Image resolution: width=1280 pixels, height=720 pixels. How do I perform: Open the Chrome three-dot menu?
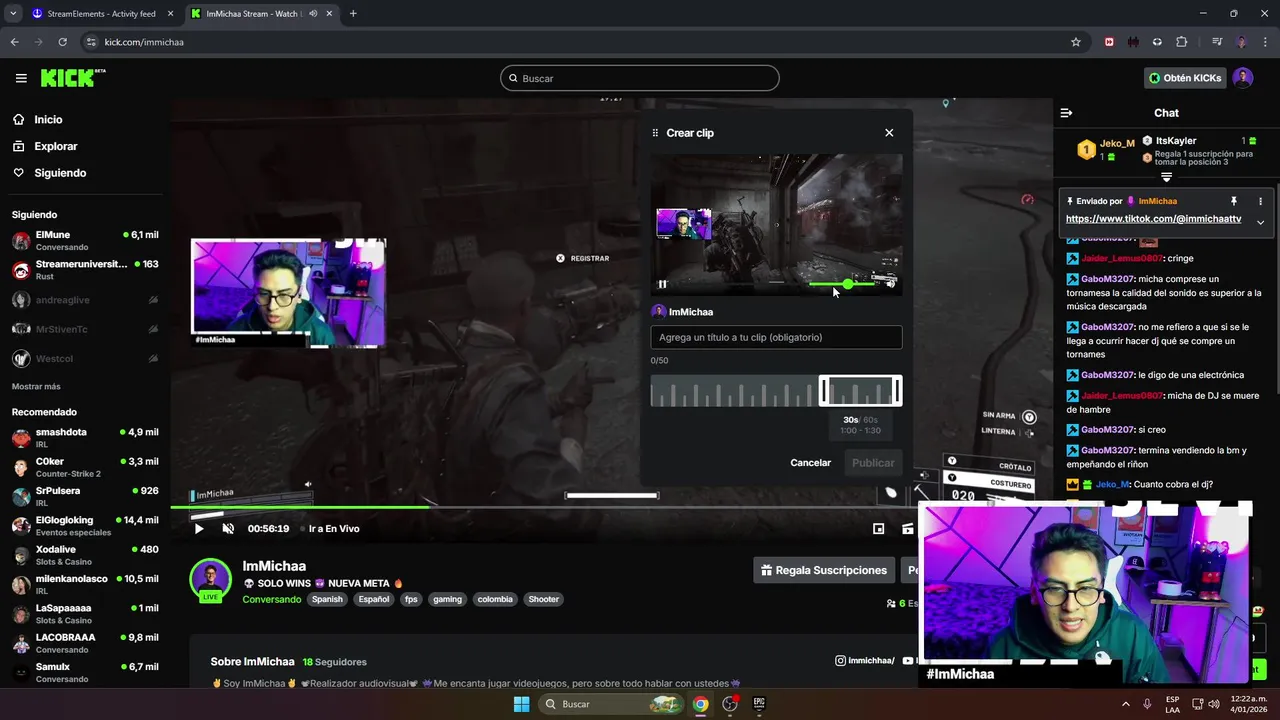click(x=1265, y=42)
